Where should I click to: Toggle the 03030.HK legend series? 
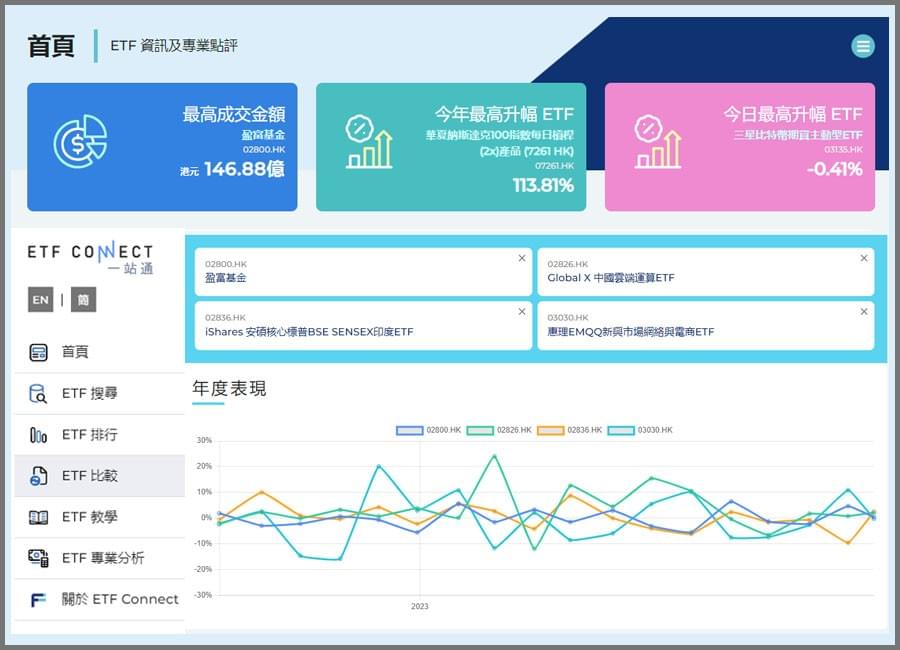coord(640,430)
